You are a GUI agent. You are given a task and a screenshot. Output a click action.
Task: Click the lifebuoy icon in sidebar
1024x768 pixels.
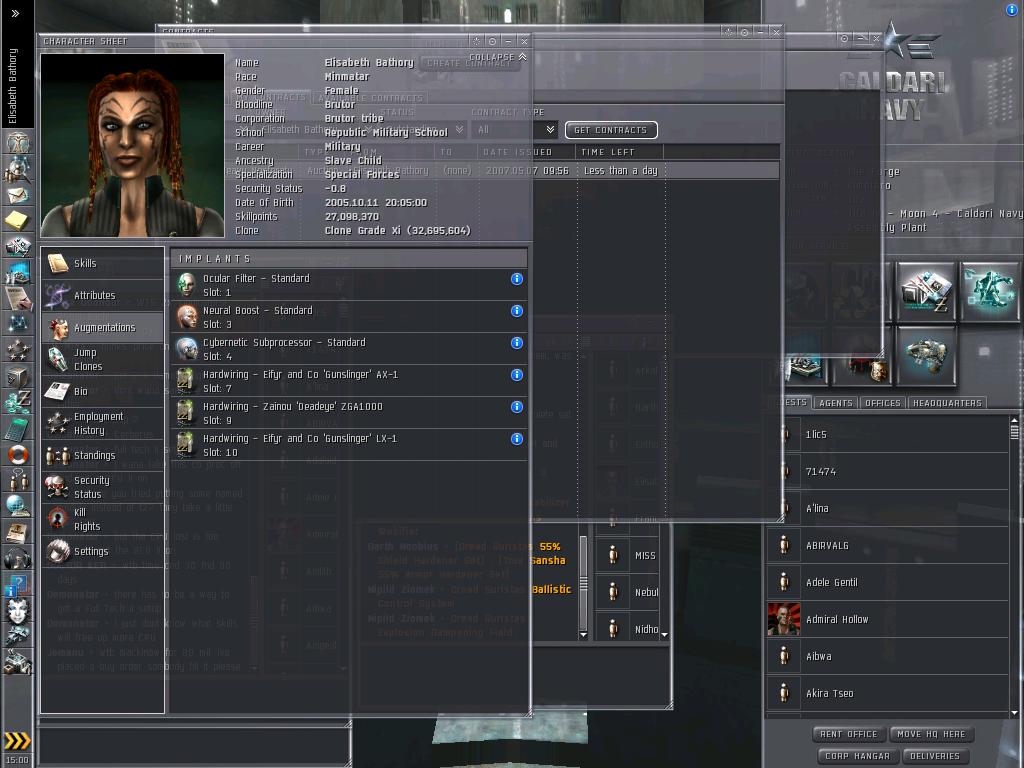tap(18, 455)
